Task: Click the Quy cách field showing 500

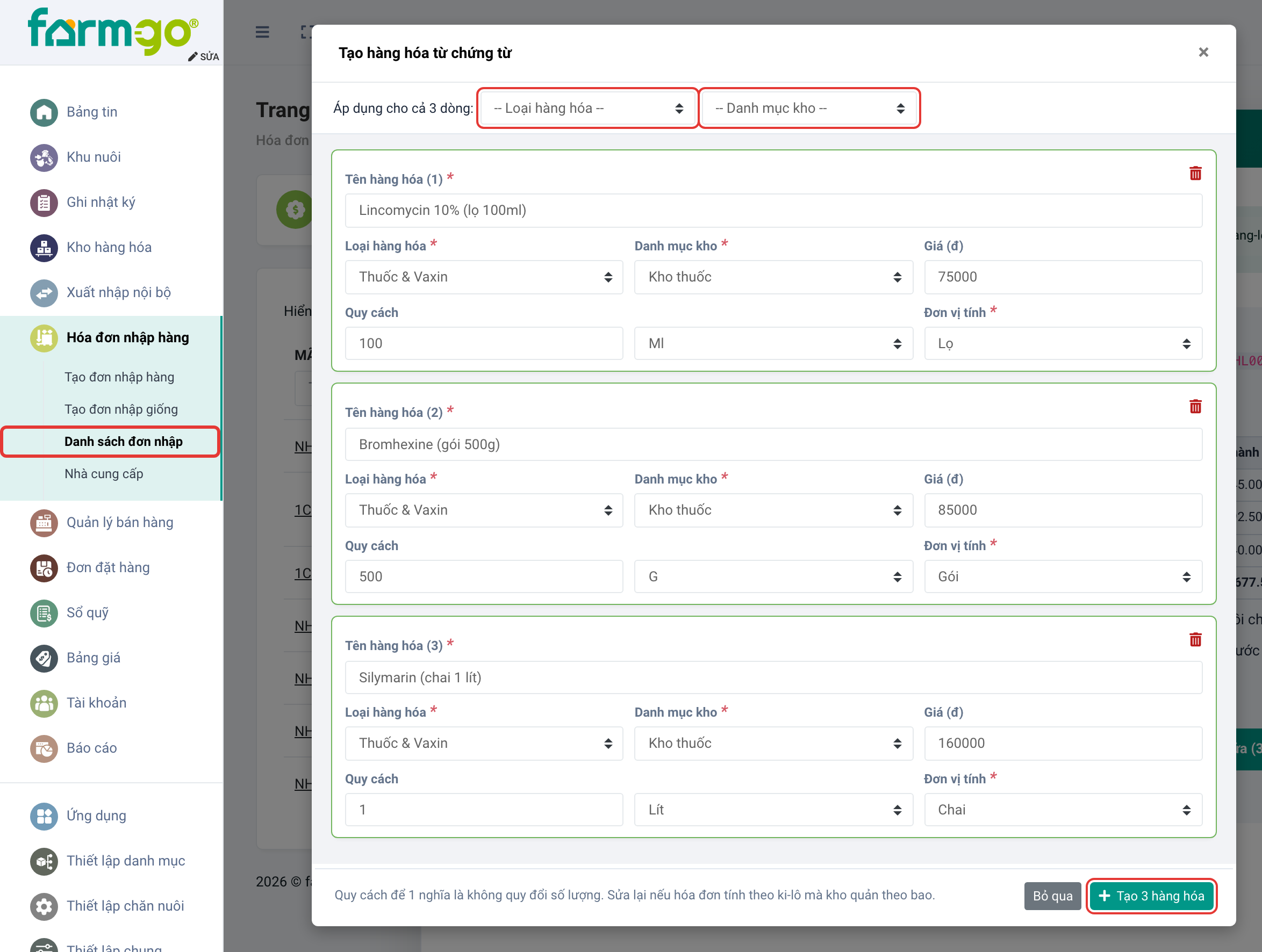Action: click(484, 576)
